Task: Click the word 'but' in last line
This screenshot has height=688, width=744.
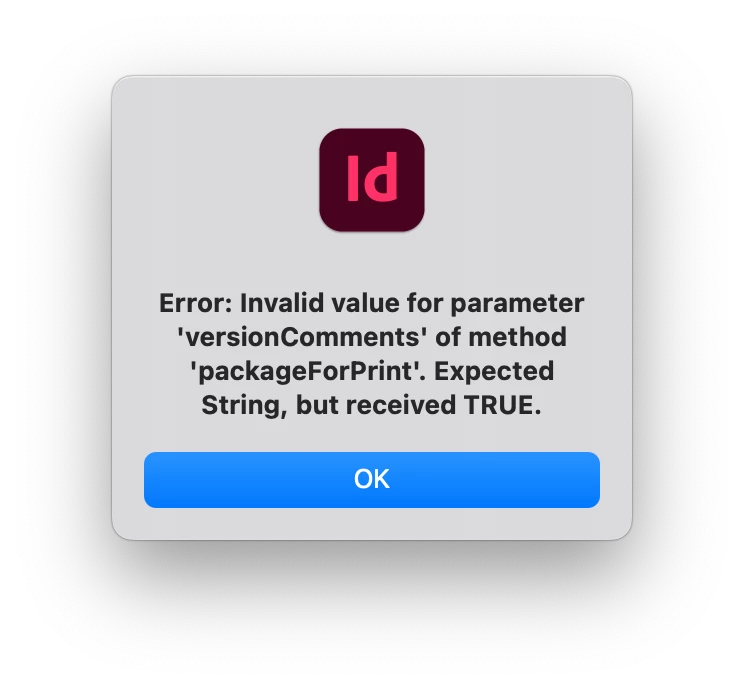Action: point(317,405)
